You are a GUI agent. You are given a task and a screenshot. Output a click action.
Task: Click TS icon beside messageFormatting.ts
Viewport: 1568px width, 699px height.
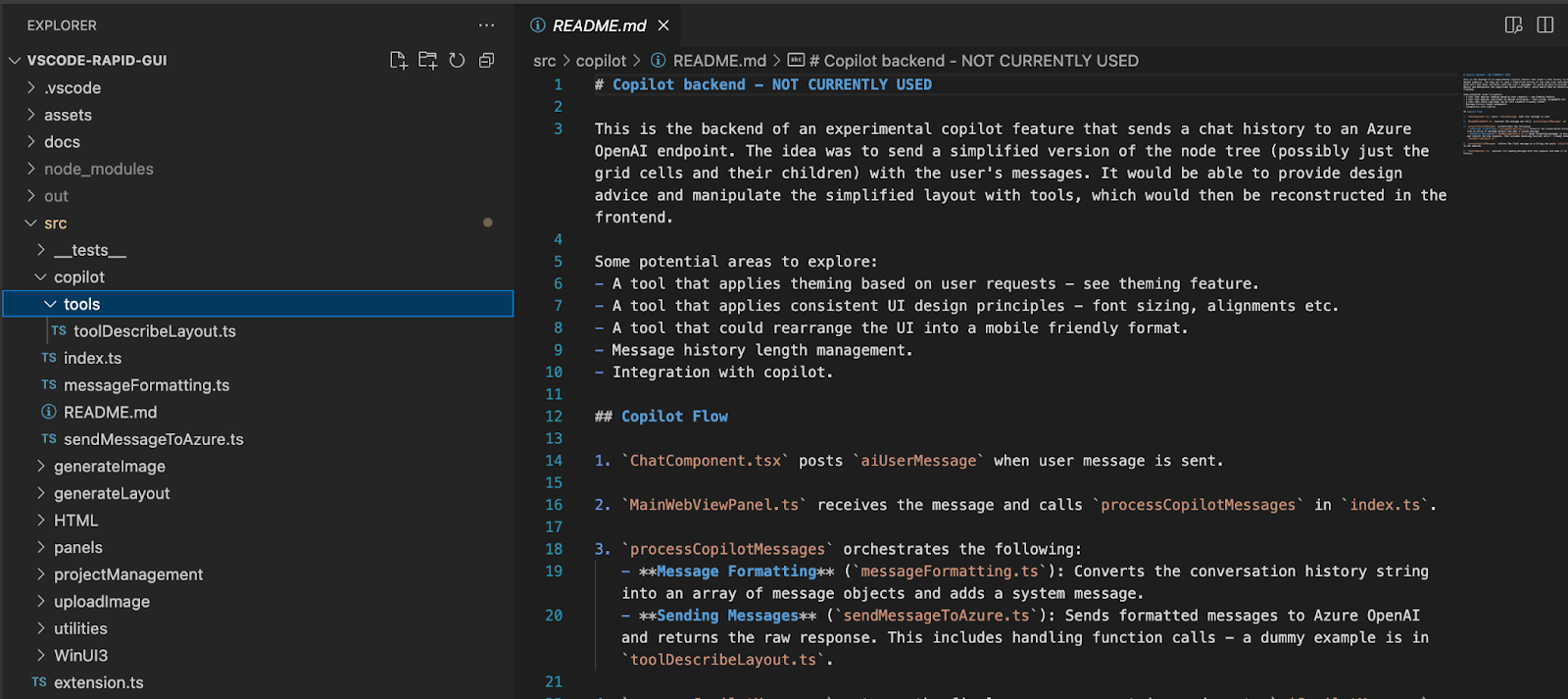pyautogui.click(x=49, y=385)
